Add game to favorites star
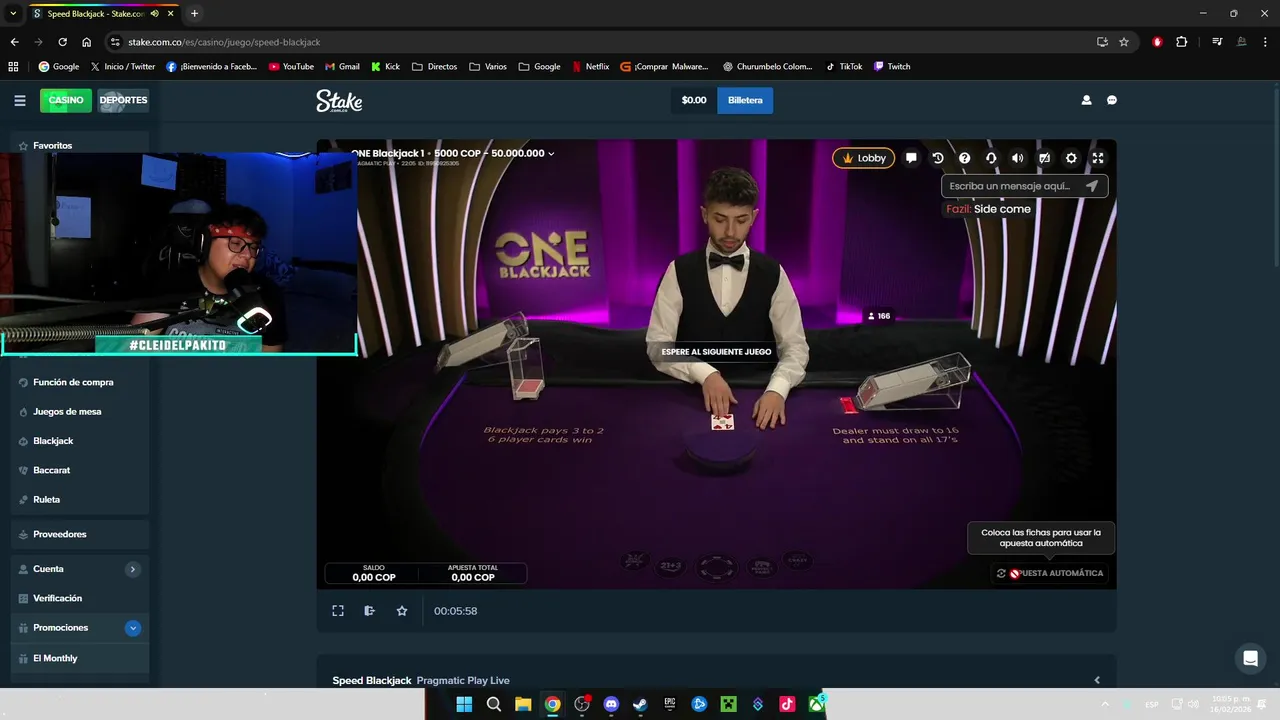Screen dimensions: 1280x720 coord(402,611)
